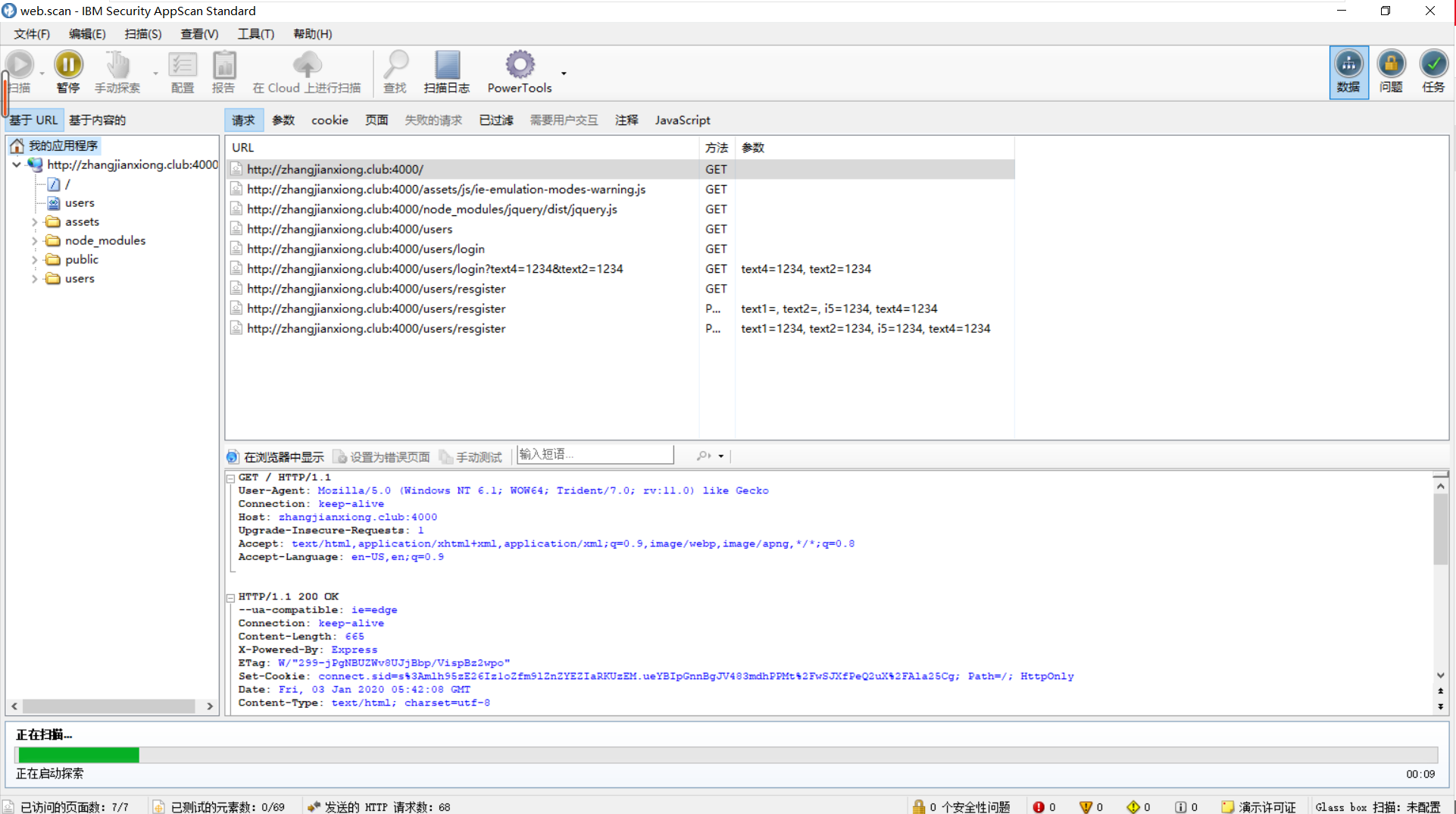Expand the users folder in tree

pyautogui.click(x=34, y=279)
